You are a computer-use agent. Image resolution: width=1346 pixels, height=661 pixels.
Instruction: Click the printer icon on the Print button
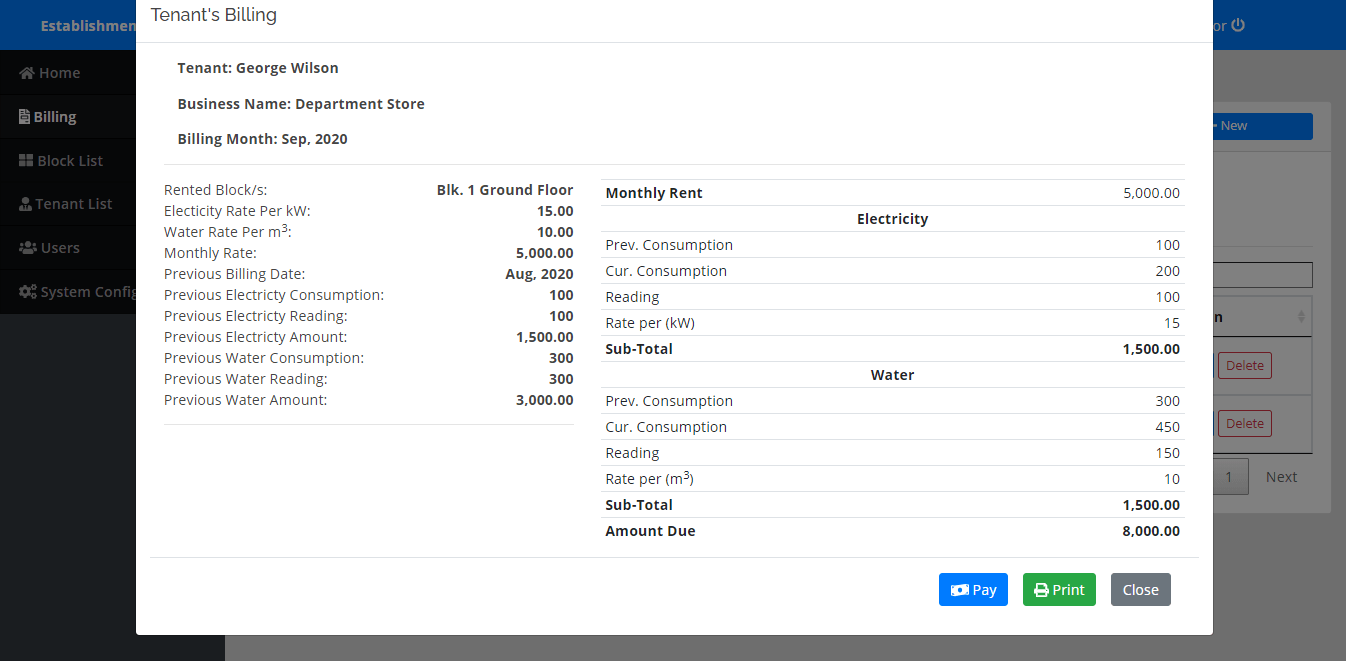tap(1043, 589)
